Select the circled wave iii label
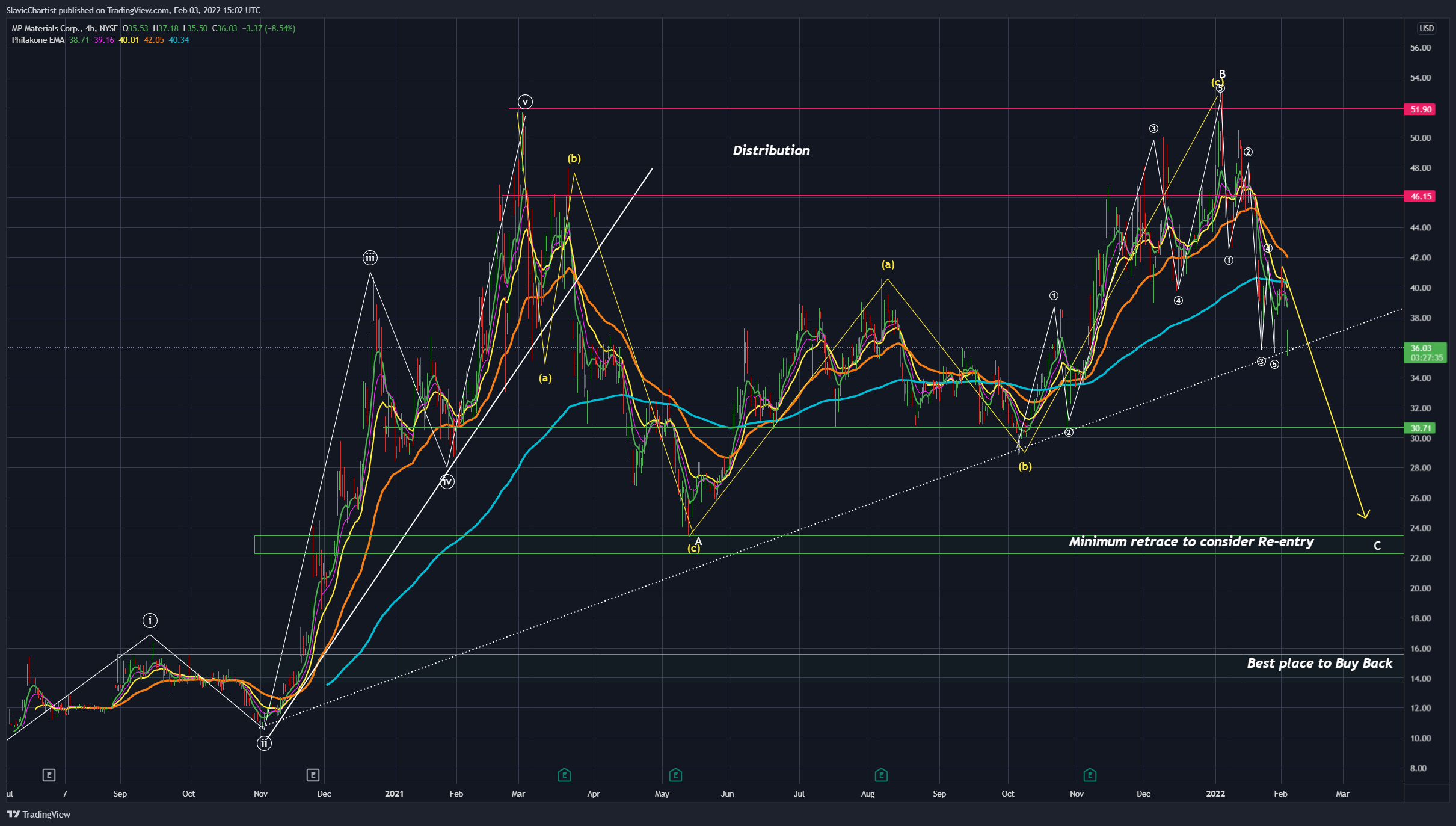 tap(370, 258)
